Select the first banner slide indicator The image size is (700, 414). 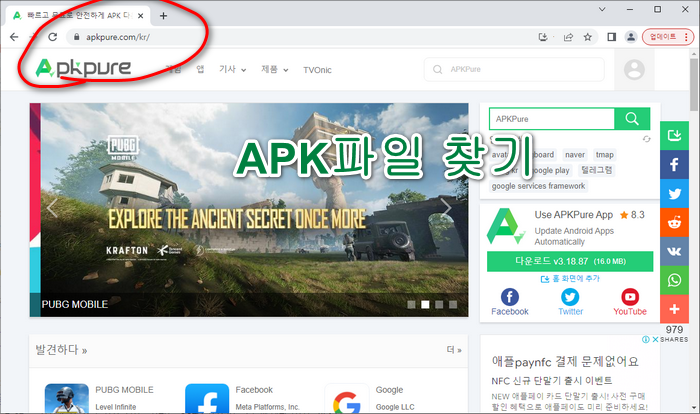click(411, 305)
